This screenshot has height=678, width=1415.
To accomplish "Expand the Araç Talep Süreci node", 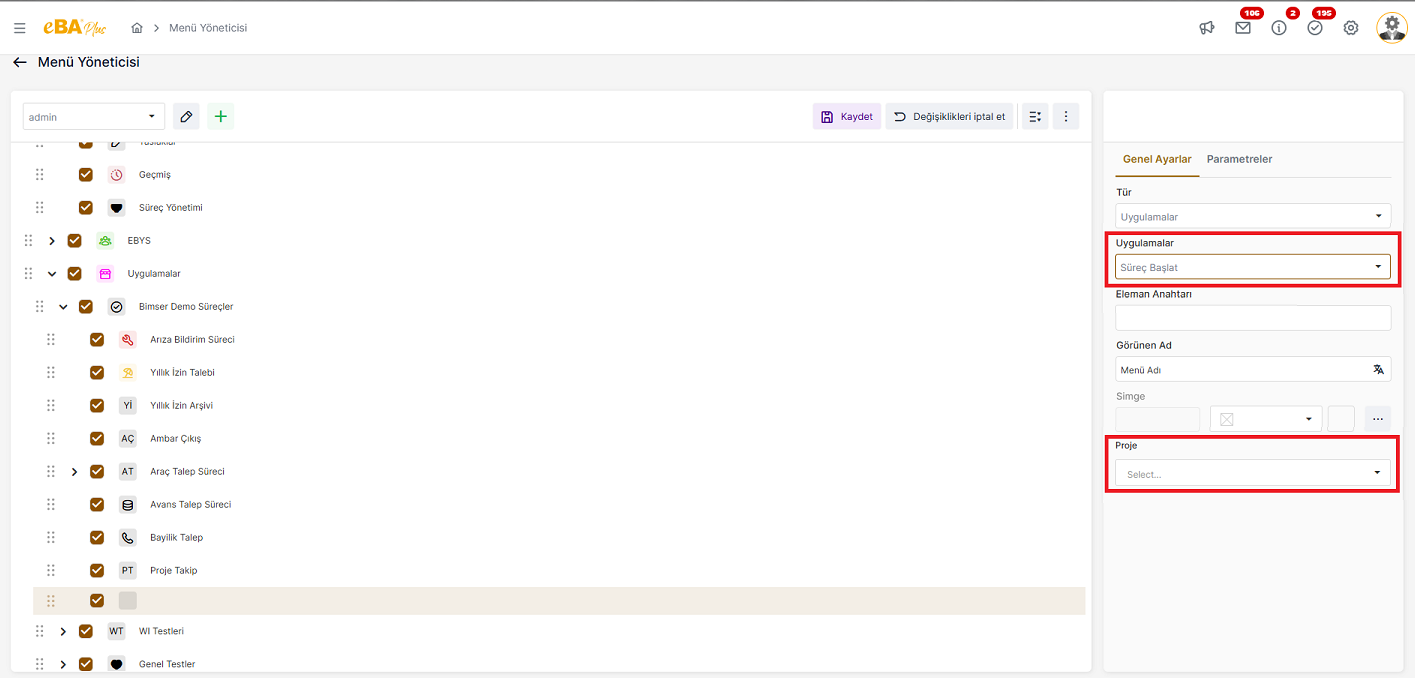I will [74, 472].
